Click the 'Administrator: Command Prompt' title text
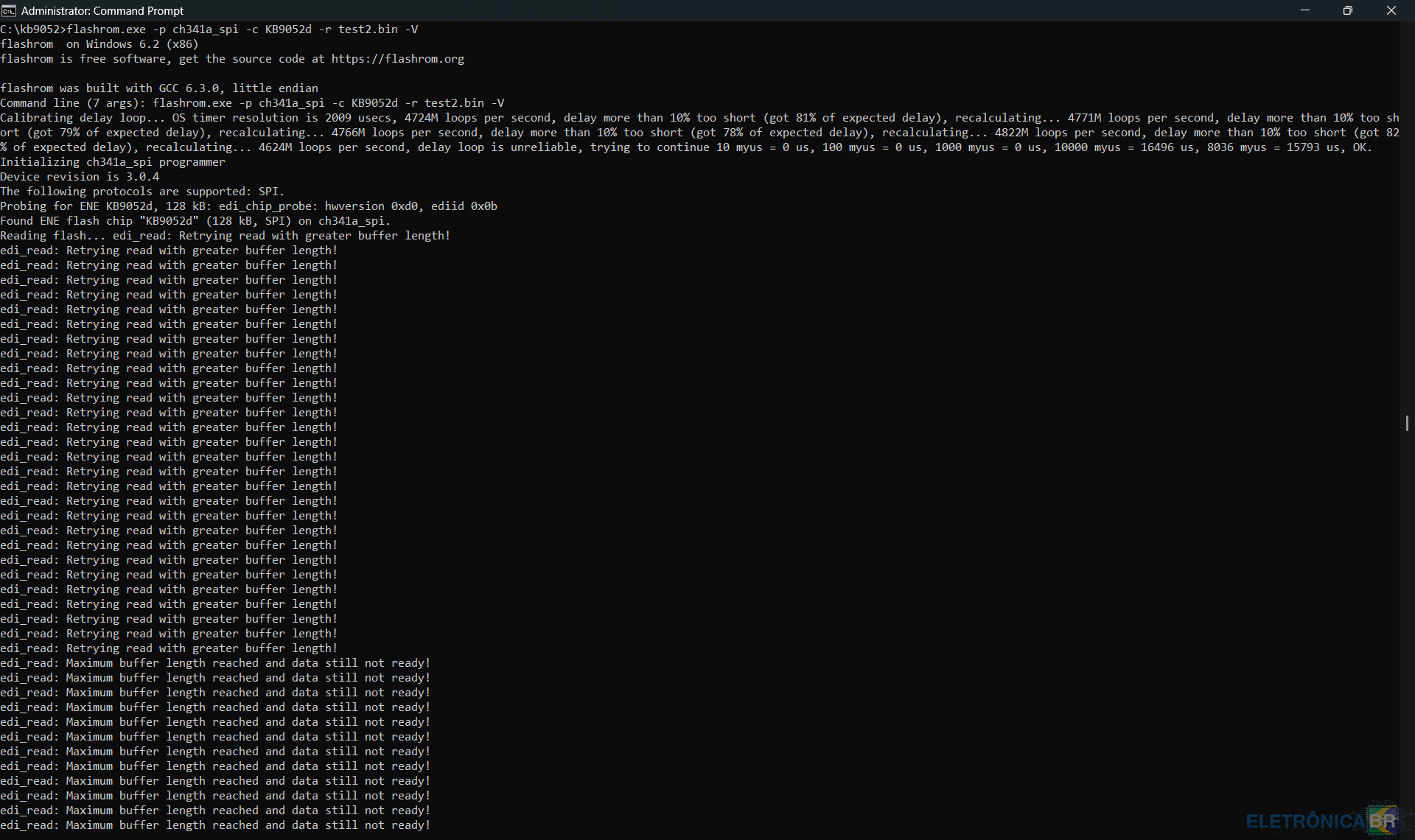1415x840 pixels. click(x=102, y=11)
